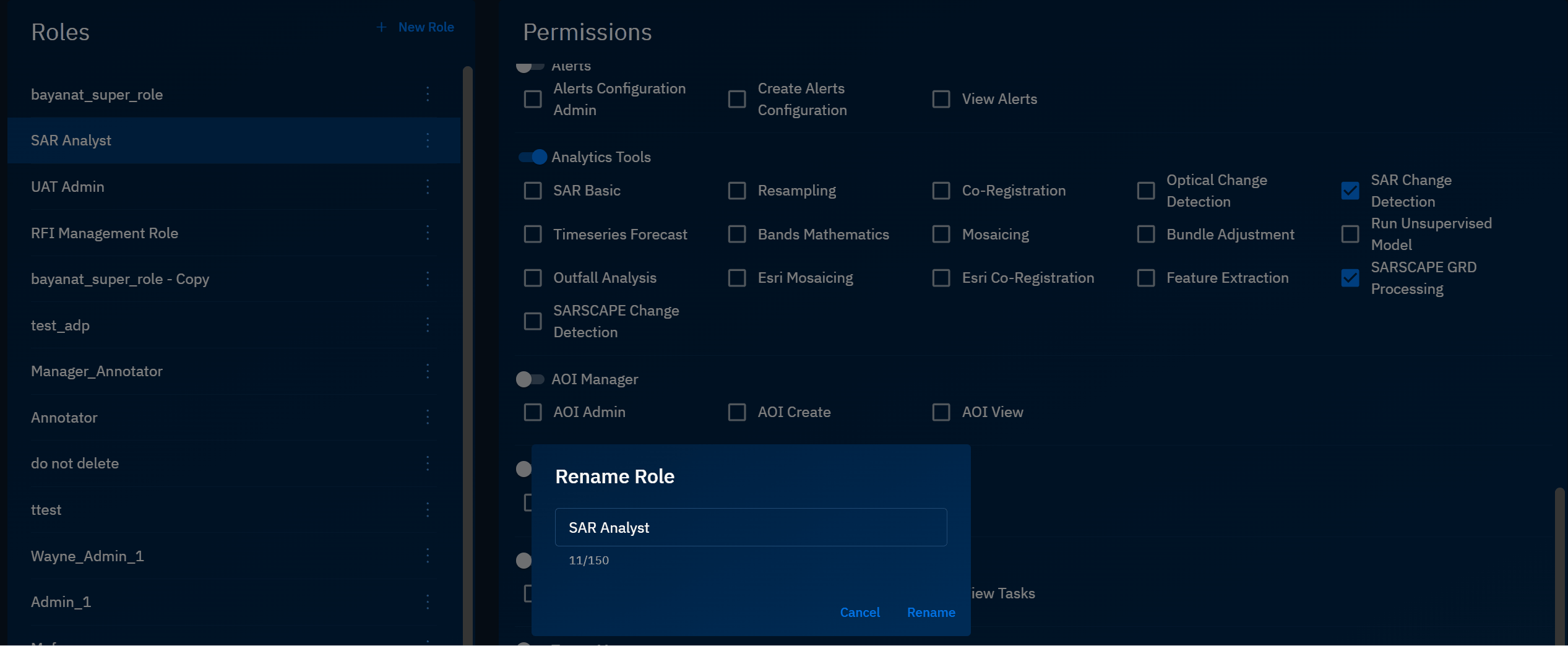Image resolution: width=1568 pixels, height=646 pixels.
Task: Uncheck SAR Change Detection checkbox
Action: tap(1350, 191)
